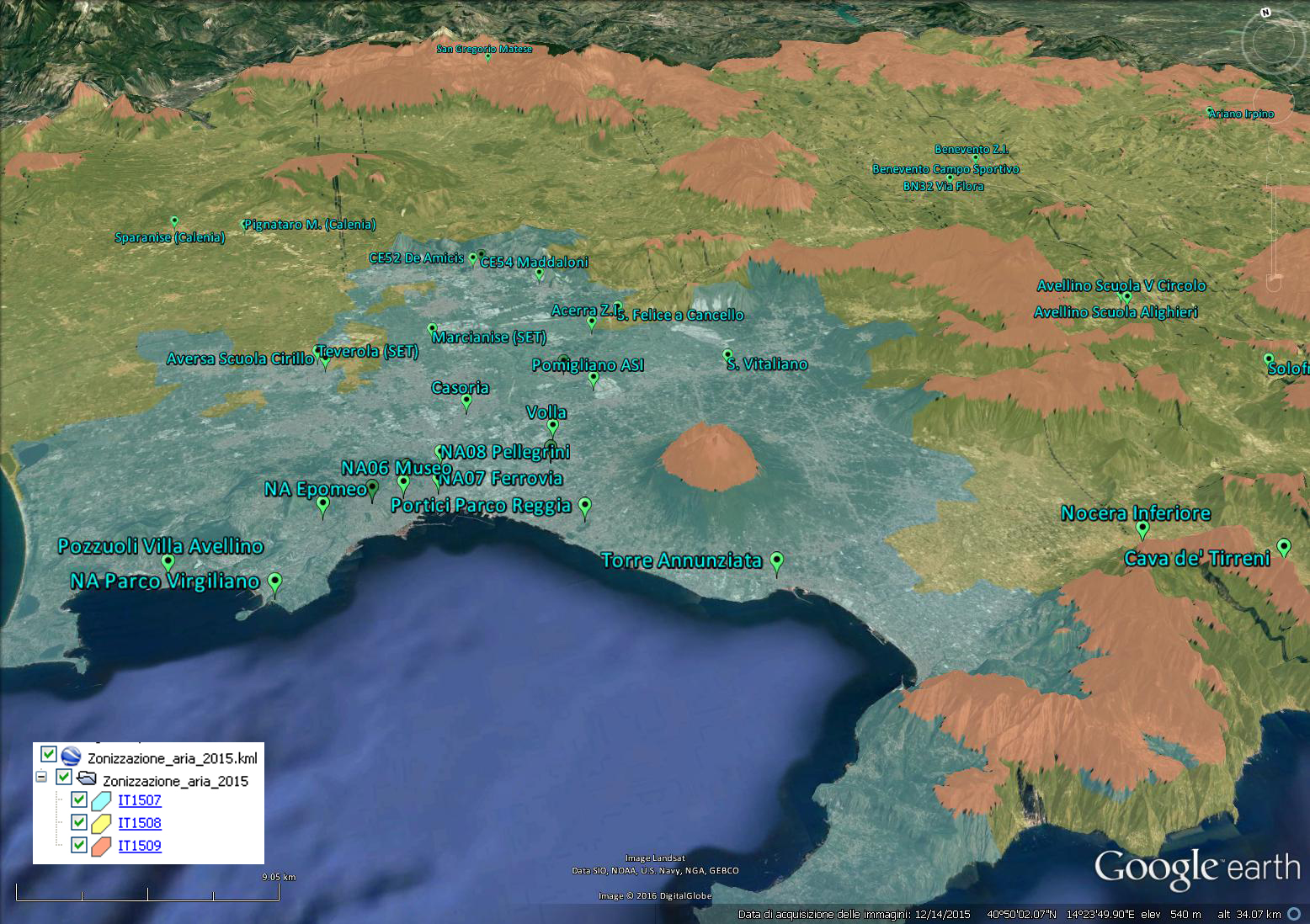1310x924 pixels.
Task: Click the Avellino Scuola V Circolo pin
Action: tap(1127, 298)
